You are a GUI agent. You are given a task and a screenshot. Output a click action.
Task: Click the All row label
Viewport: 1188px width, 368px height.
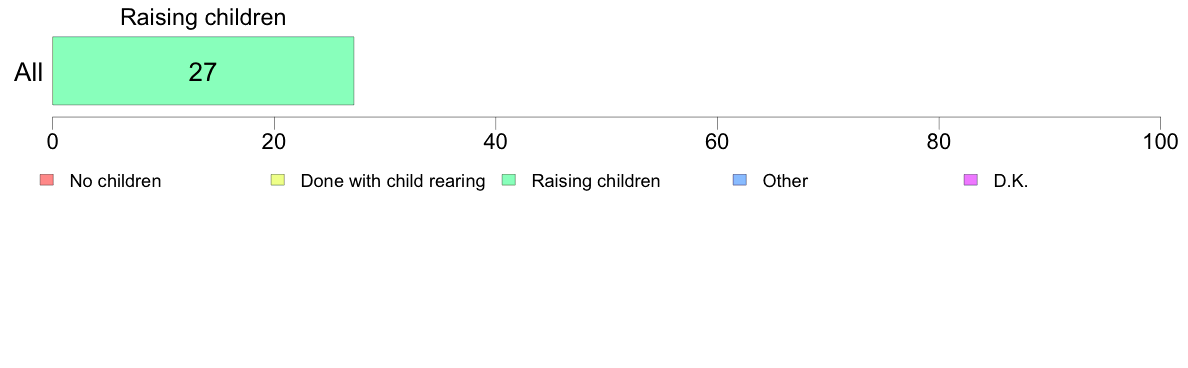(29, 73)
